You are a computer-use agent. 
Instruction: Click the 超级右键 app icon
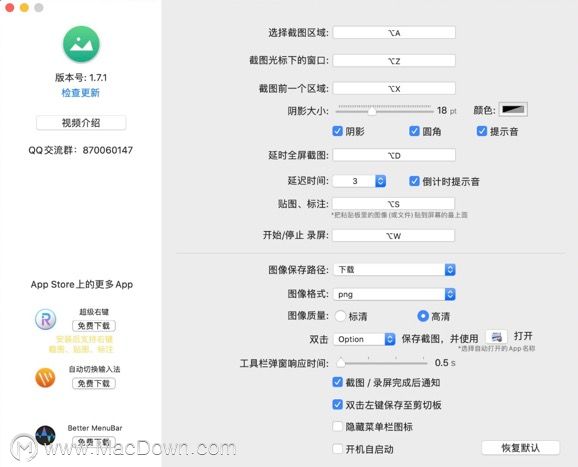pyautogui.click(x=46, y=319)
